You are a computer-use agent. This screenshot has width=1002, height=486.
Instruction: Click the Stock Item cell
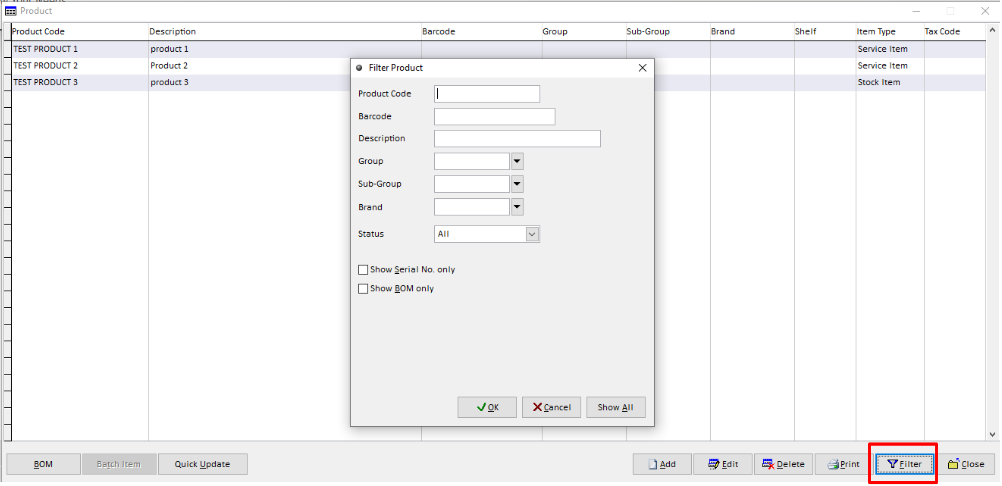(879, 82)
